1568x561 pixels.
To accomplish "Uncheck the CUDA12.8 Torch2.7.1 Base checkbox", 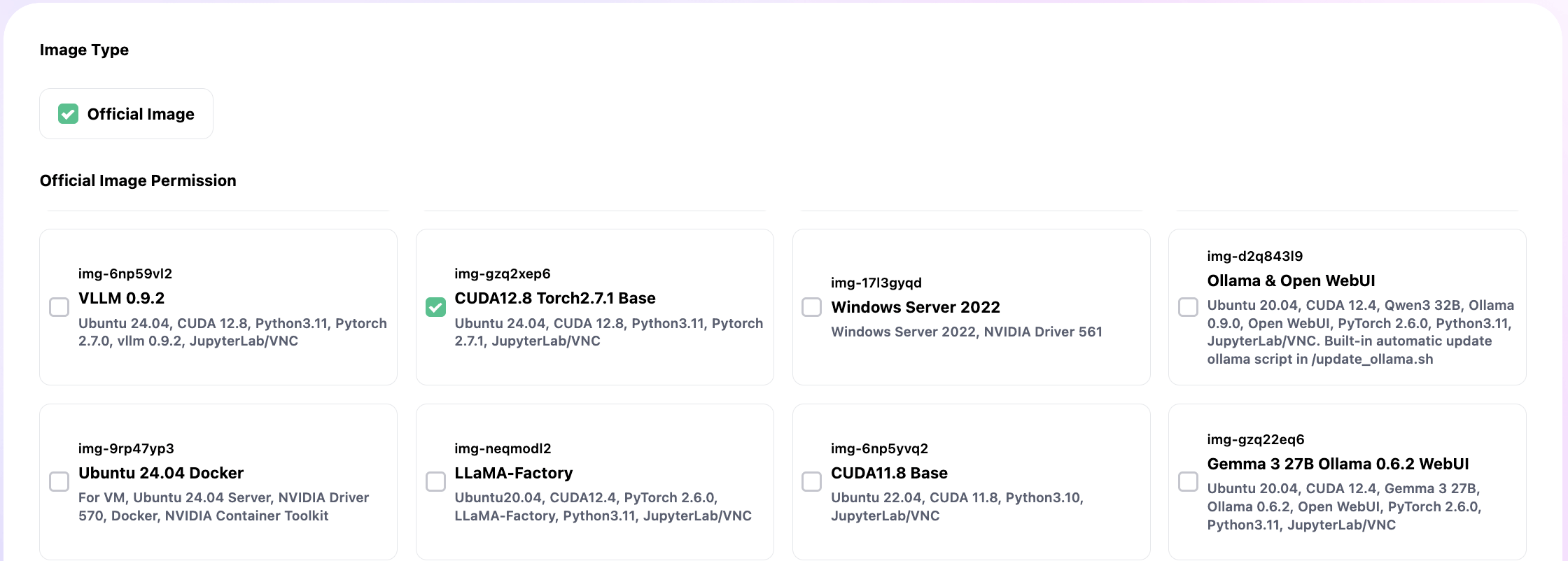I will (x=435, y=307).
